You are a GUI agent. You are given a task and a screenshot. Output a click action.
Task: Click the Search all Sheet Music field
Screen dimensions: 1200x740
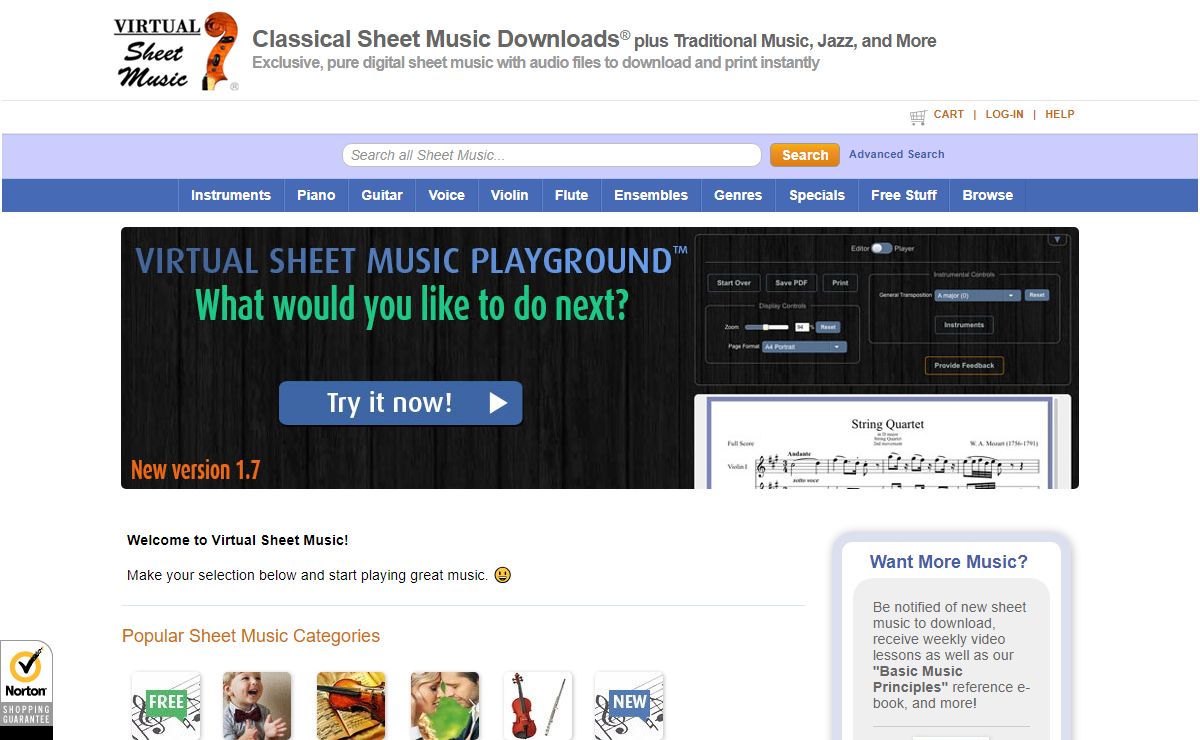tap(552, 155)
